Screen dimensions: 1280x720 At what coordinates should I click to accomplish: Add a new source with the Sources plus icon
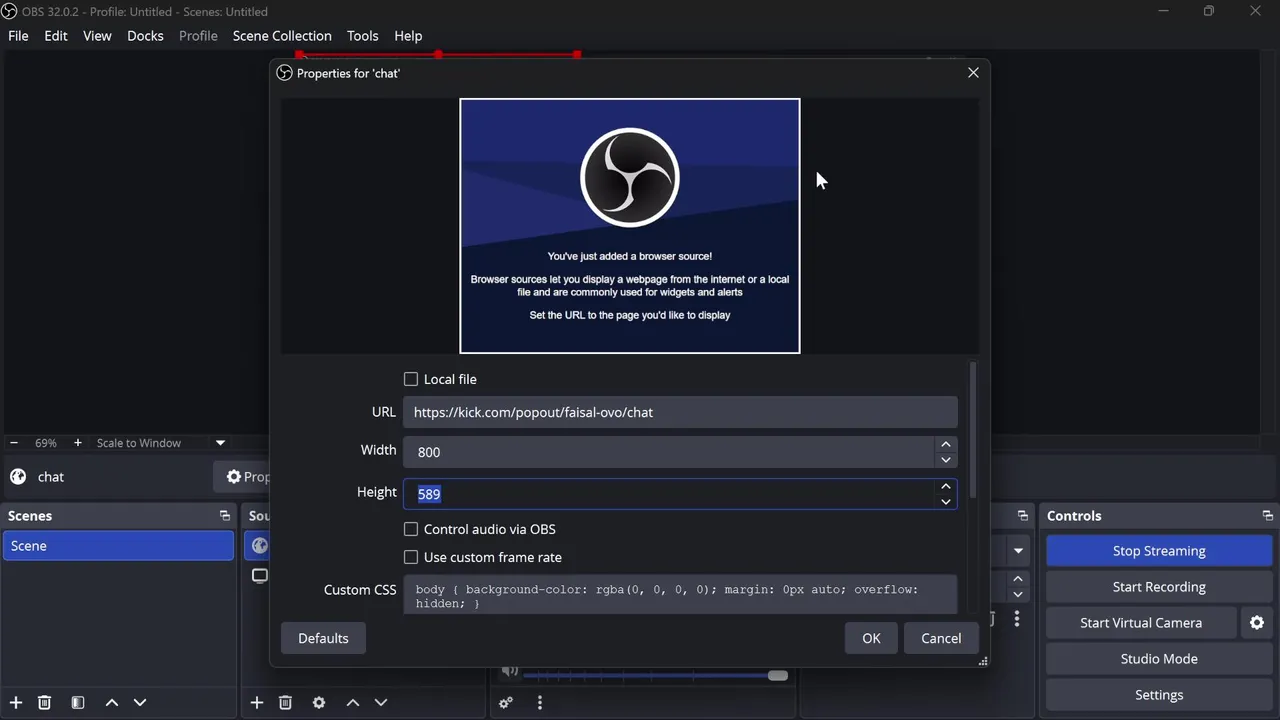point(257,703)
